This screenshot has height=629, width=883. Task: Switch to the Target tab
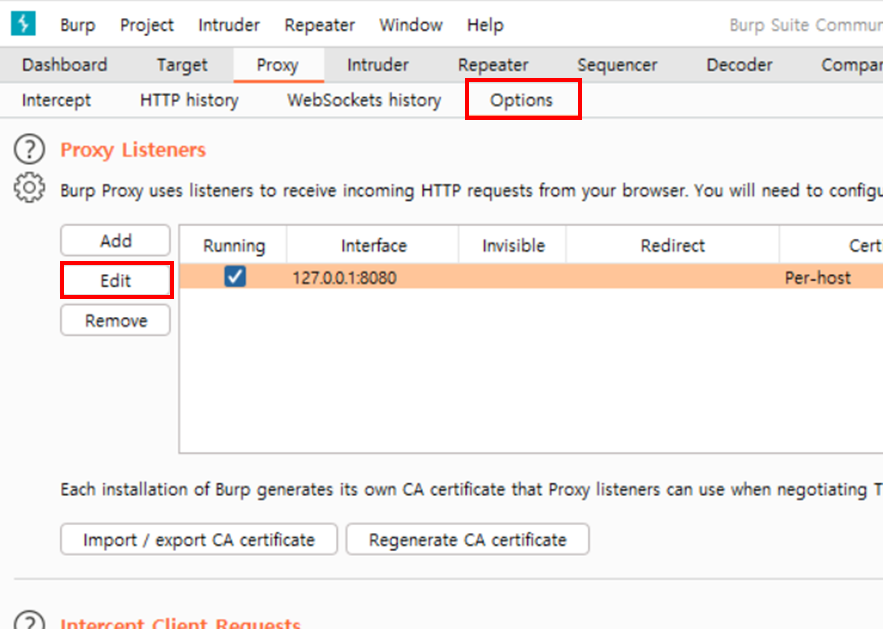coord(182,65)
